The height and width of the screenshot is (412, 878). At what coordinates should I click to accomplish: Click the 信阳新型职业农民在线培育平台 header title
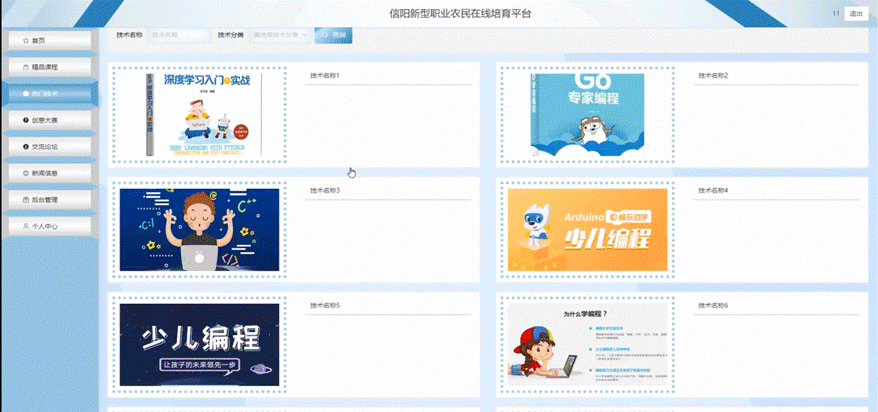pyautogui.click(x=460, y=14)
